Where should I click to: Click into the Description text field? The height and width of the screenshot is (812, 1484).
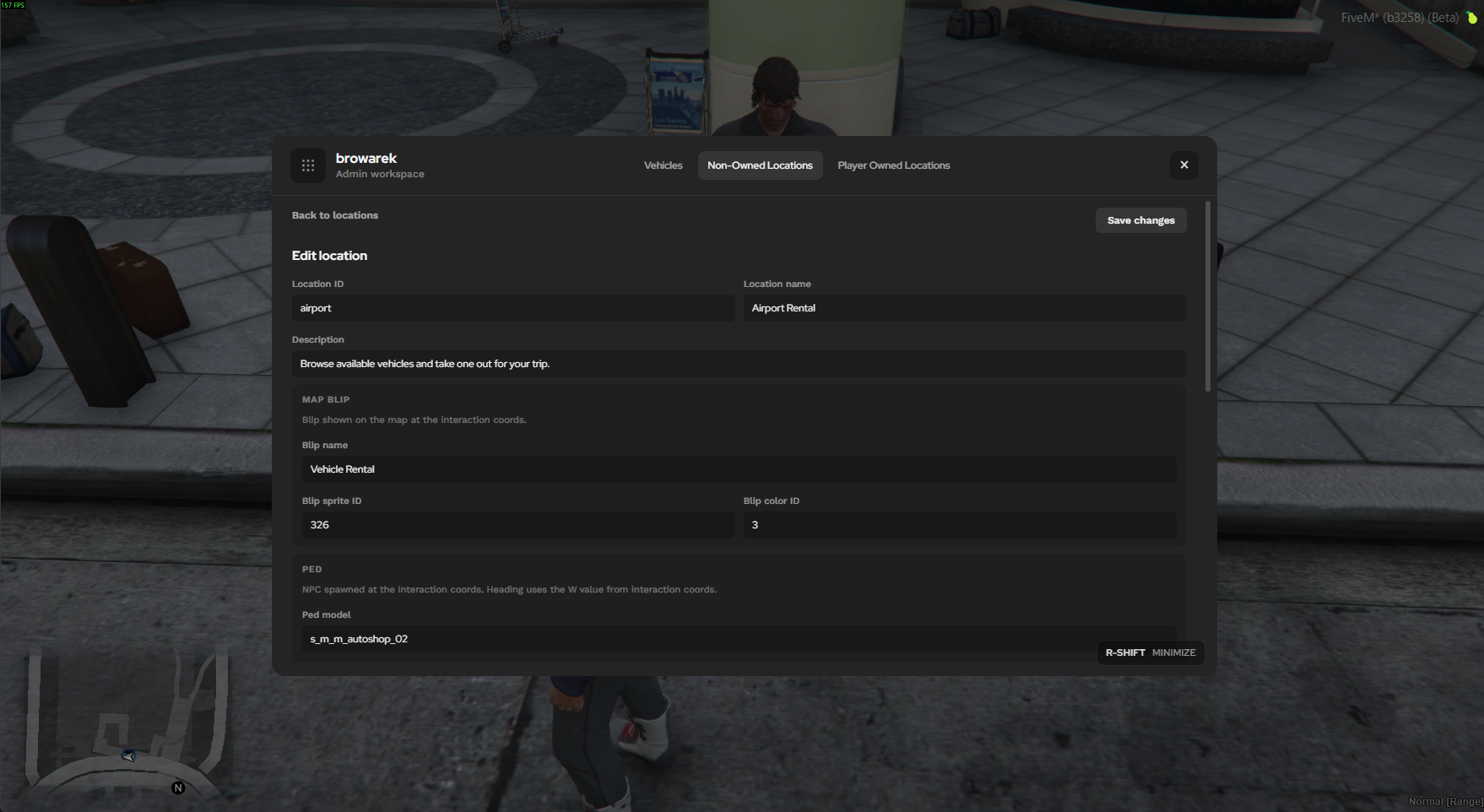pos(739,364)
